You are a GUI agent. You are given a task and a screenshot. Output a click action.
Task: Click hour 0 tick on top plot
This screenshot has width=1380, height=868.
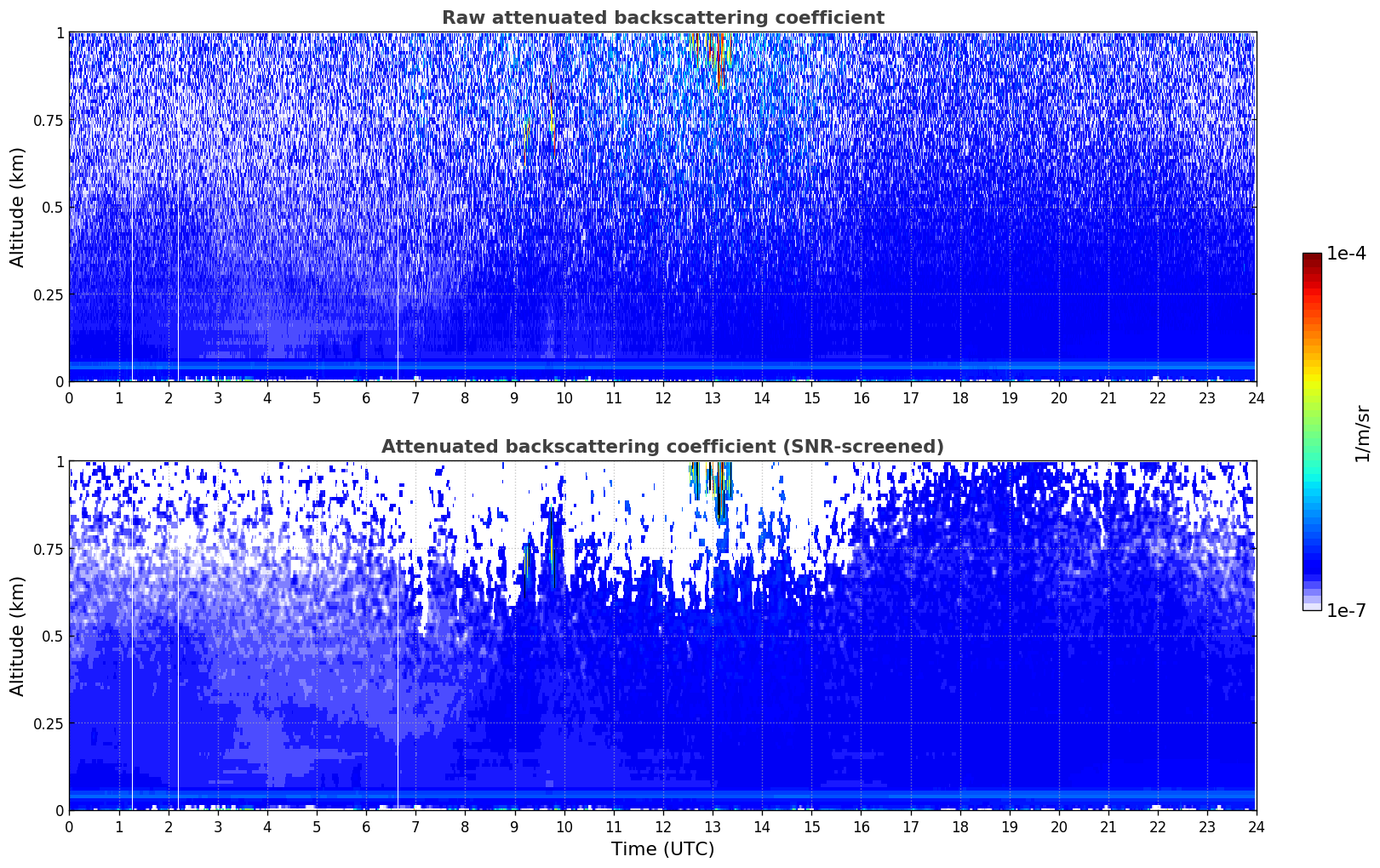tap(69, 397)
